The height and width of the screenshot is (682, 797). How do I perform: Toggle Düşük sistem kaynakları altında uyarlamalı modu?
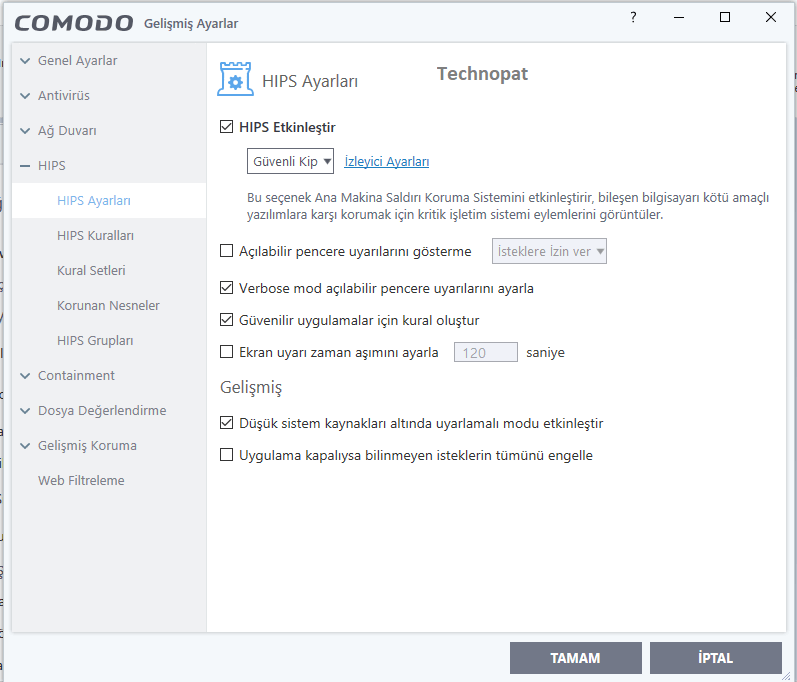pos(226,423)
